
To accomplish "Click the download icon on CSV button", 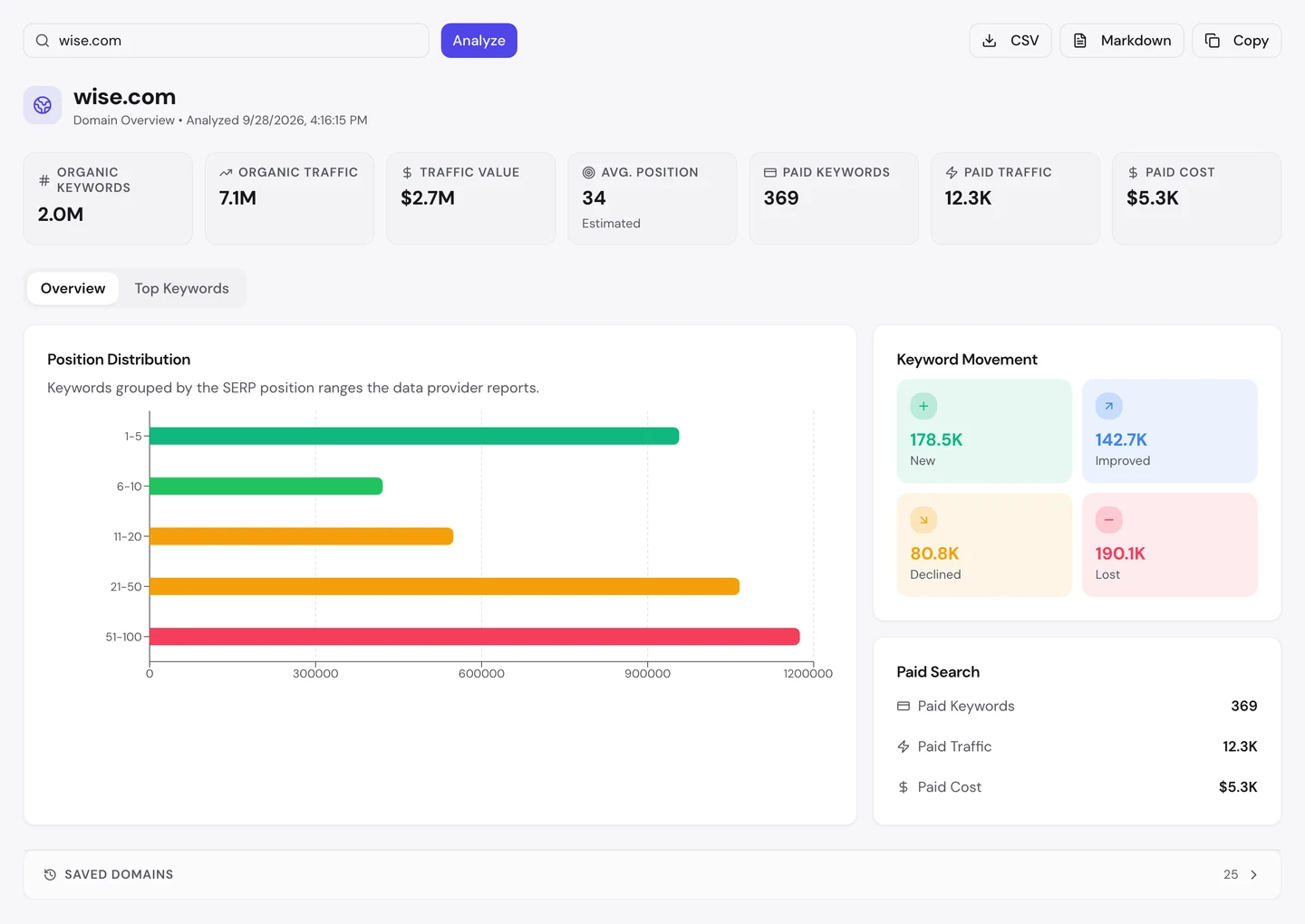I will click(990, 41).
